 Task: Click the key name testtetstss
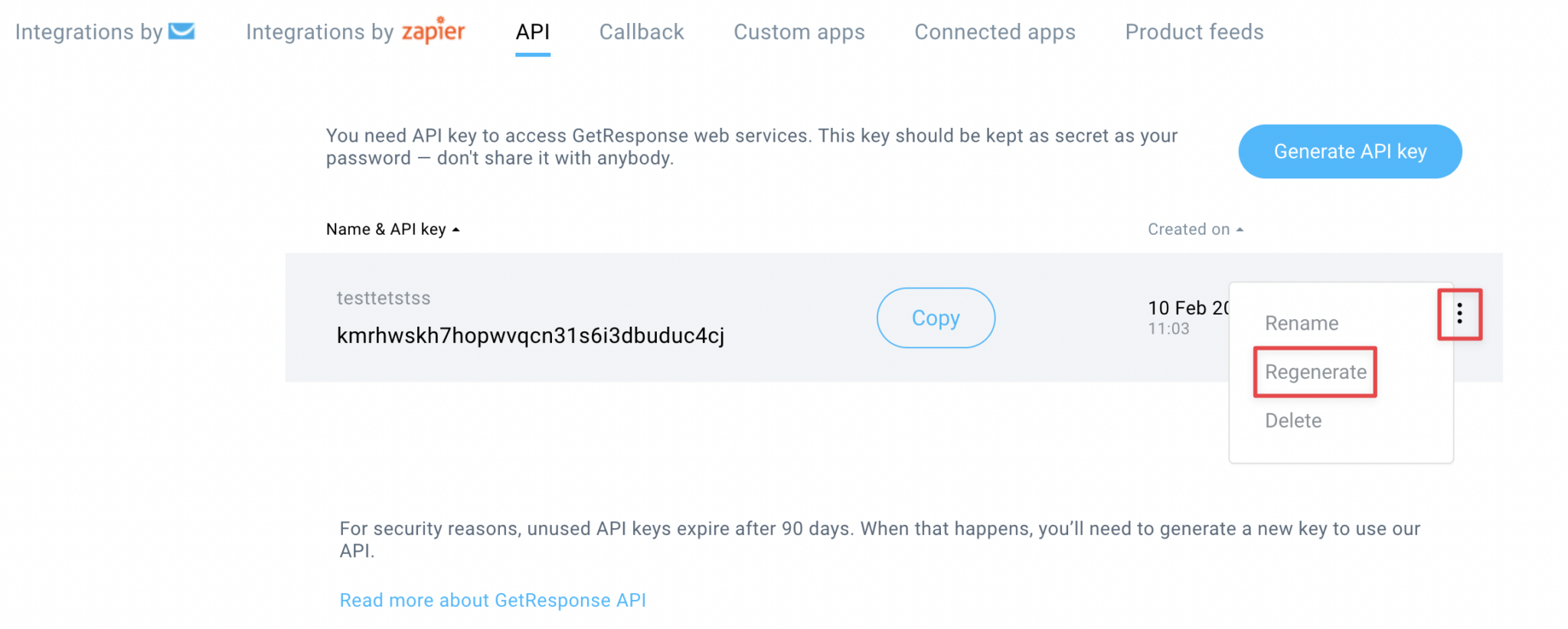click(x=383, y=298)
